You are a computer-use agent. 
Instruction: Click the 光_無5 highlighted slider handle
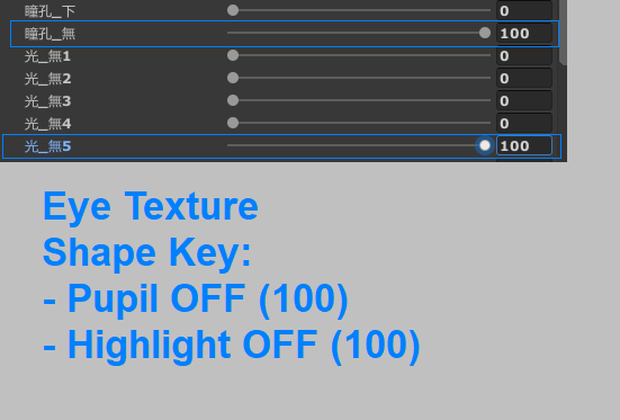485,146
